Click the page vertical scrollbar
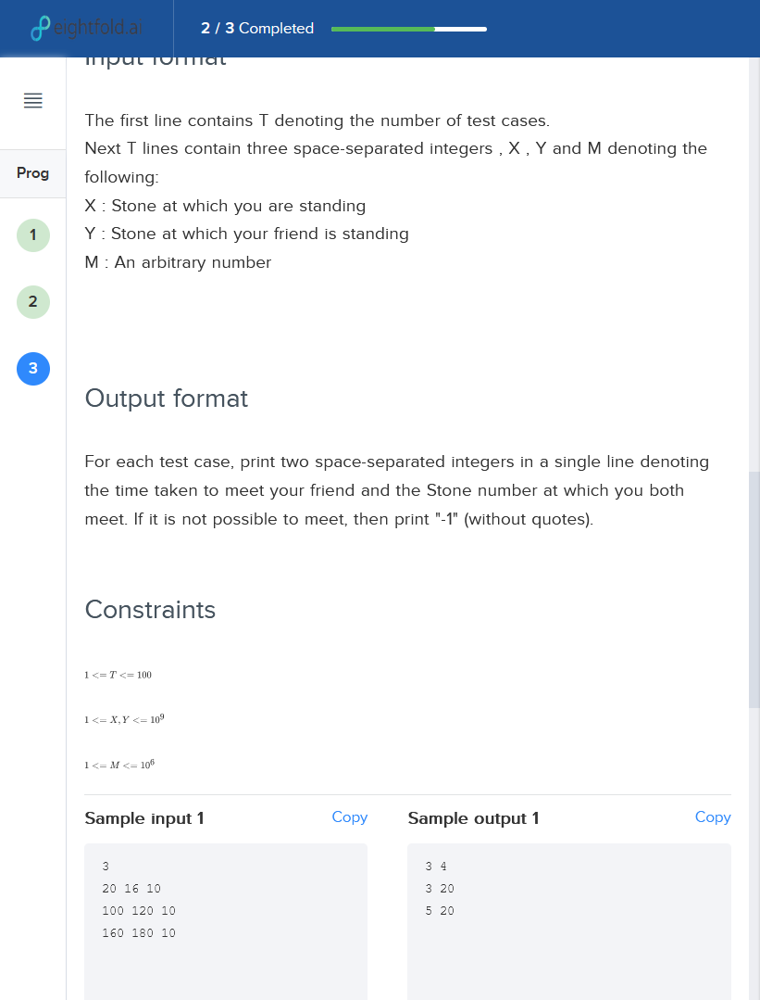Viewport: 760px width, 1000px height. click(x=754, y=589)
